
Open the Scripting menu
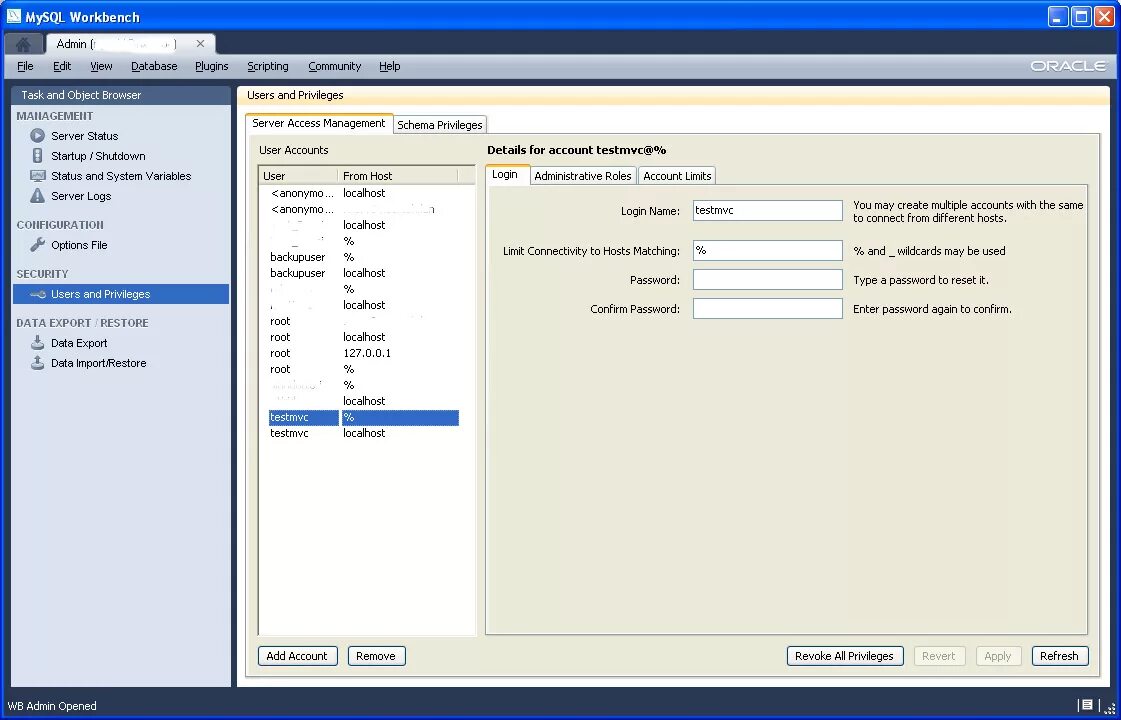tap(267, 66)
